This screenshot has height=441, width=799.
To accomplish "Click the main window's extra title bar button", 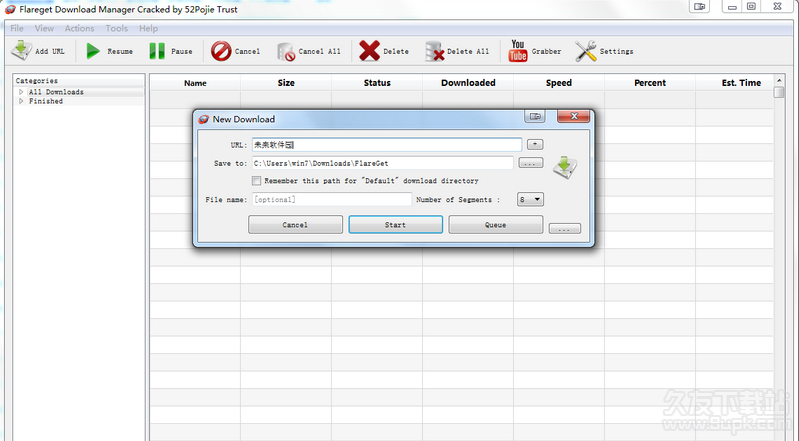I will point(700,7).
